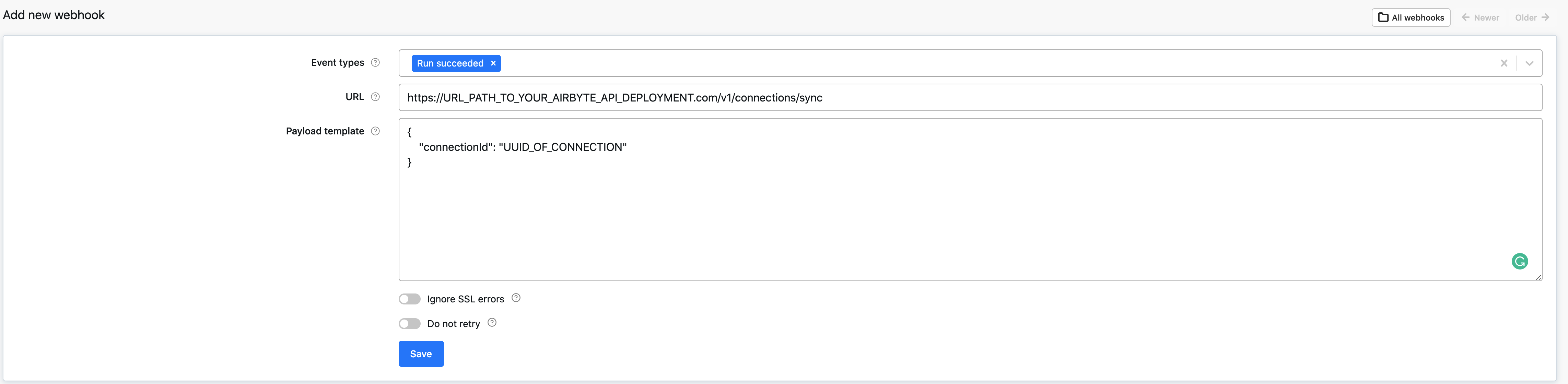
Task: Open All webhooks list
Action: 1411,17
